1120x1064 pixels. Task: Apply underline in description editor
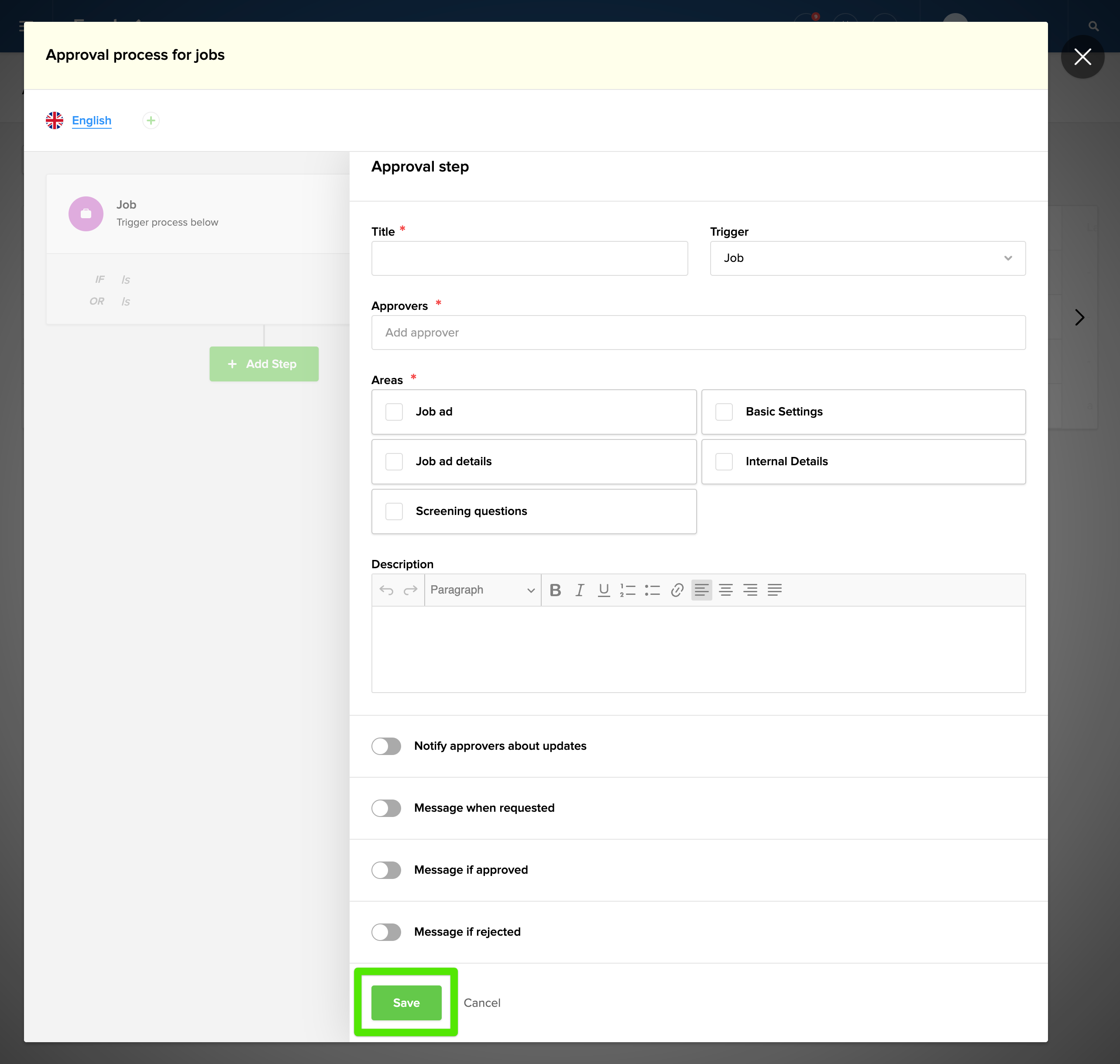pos(603,590)
